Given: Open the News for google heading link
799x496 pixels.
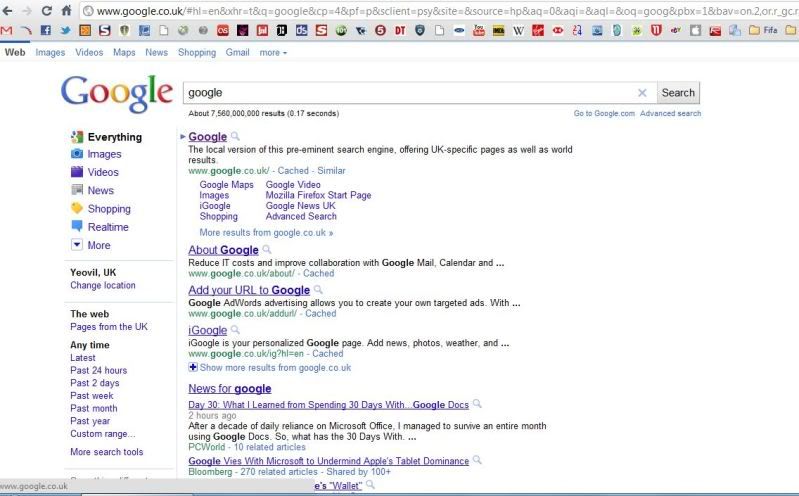Looking at the screenshot, I should tap(230, 388).
